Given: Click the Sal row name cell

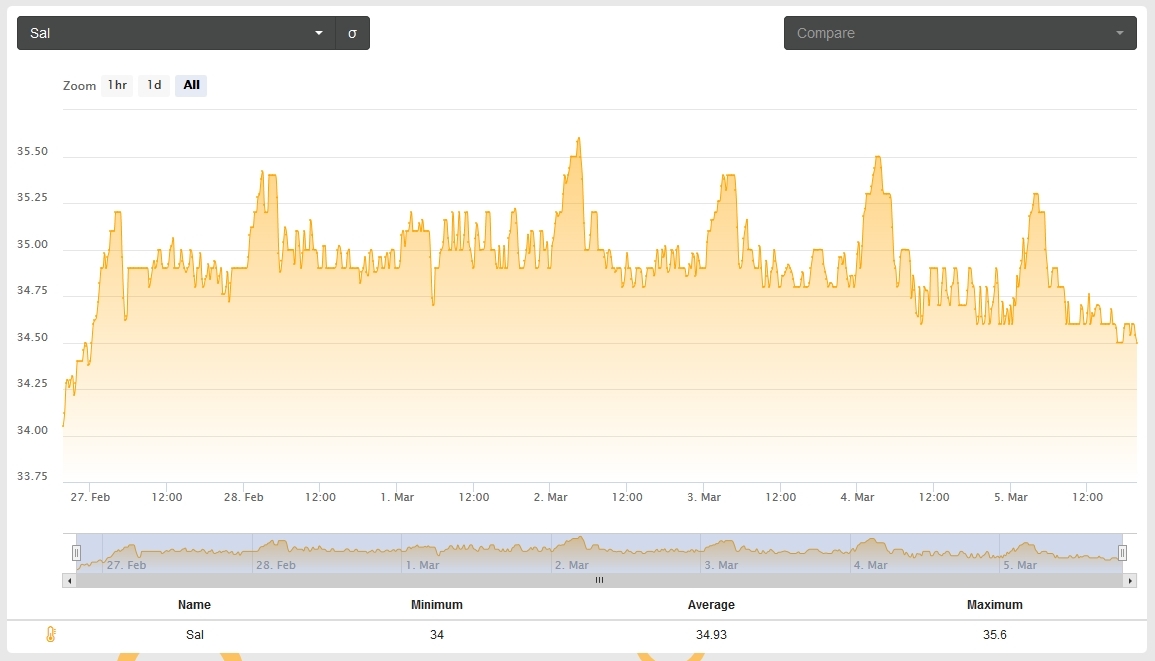Looking at the screenshot, I should pyautogui.click(x=194, y=635).
